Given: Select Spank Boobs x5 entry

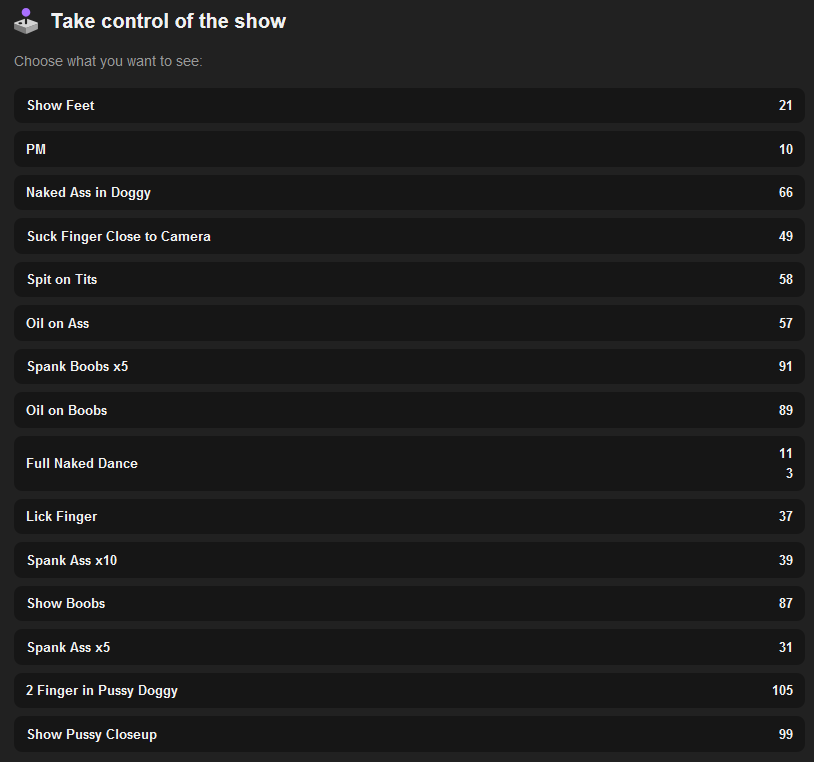Looking at the screenshot, I should coord(78,366).
